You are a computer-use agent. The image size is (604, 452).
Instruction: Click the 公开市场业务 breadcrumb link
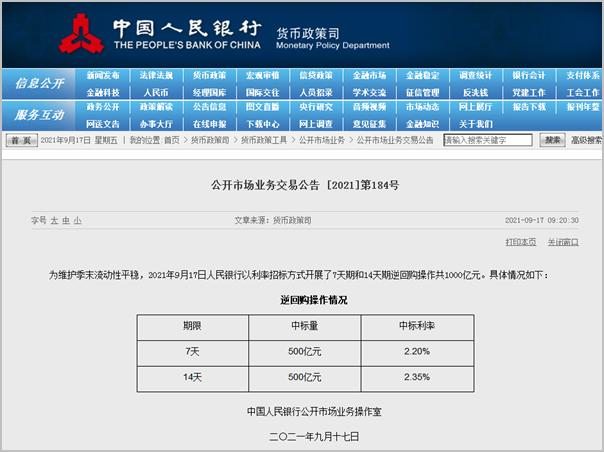322,141
